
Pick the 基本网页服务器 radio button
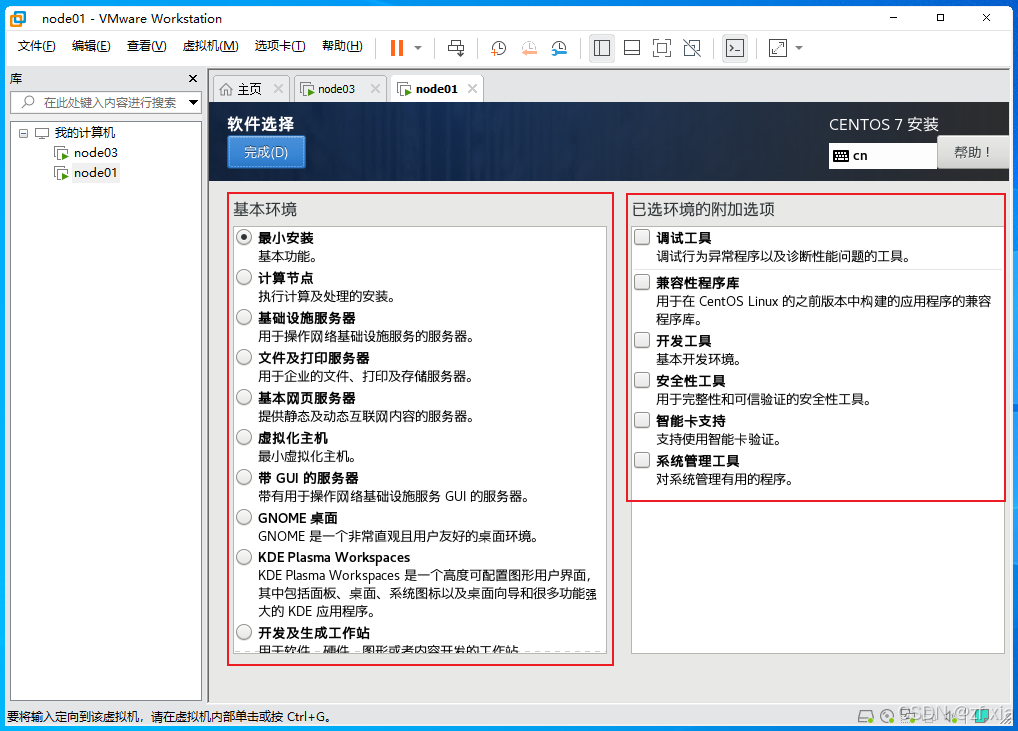pyautogui.click(x=244, y=397)
